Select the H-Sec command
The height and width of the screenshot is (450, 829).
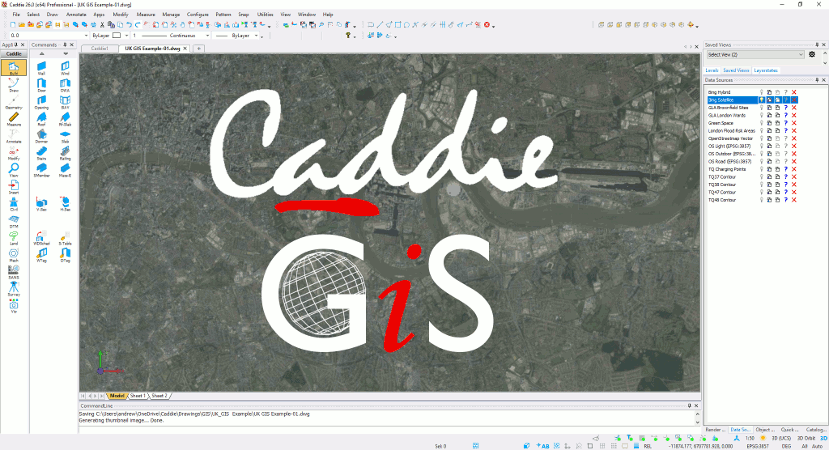point(65,204)
